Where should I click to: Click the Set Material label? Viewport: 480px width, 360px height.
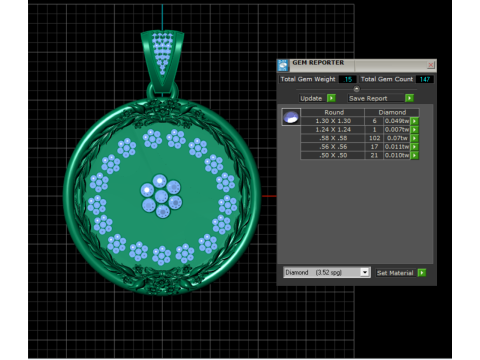[x=395, y=273]
